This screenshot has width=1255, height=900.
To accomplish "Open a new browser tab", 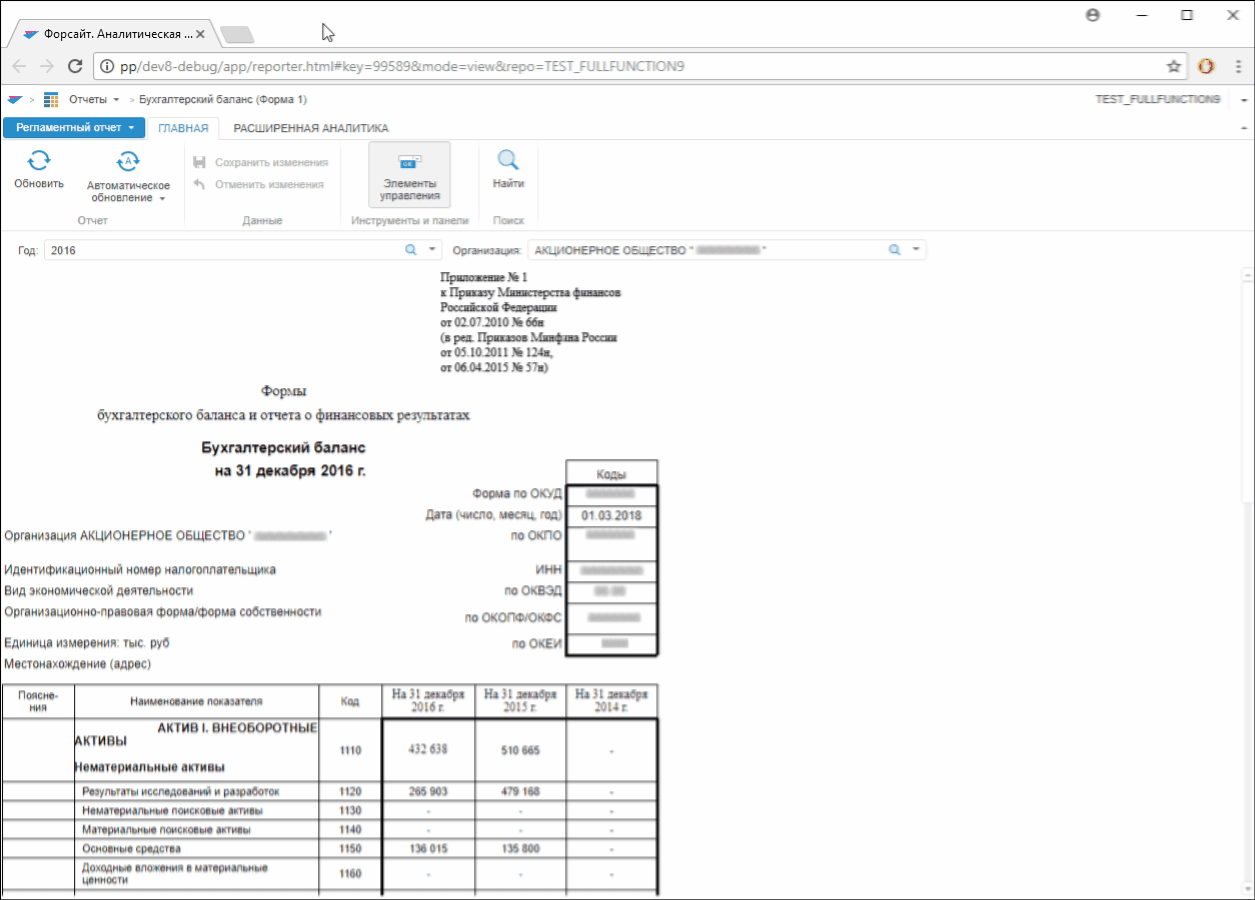I will 237,35.
